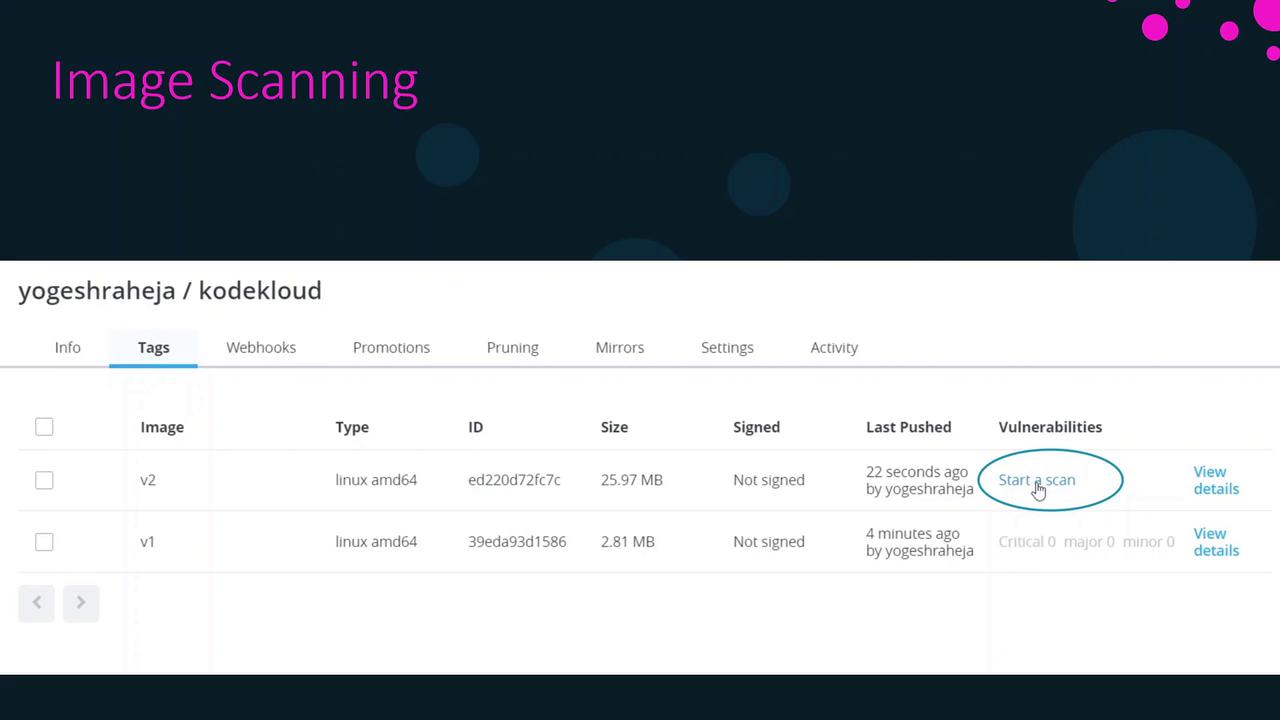Click the v2 image tag name

click(148, 480)
